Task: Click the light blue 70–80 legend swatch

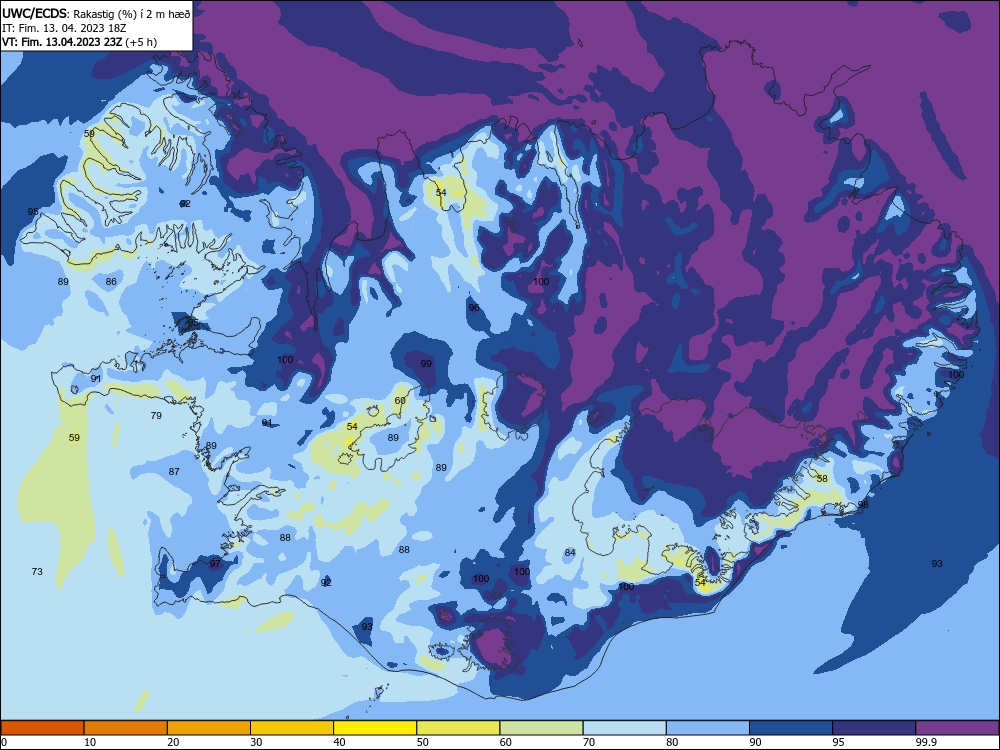Action: (625, 728)
